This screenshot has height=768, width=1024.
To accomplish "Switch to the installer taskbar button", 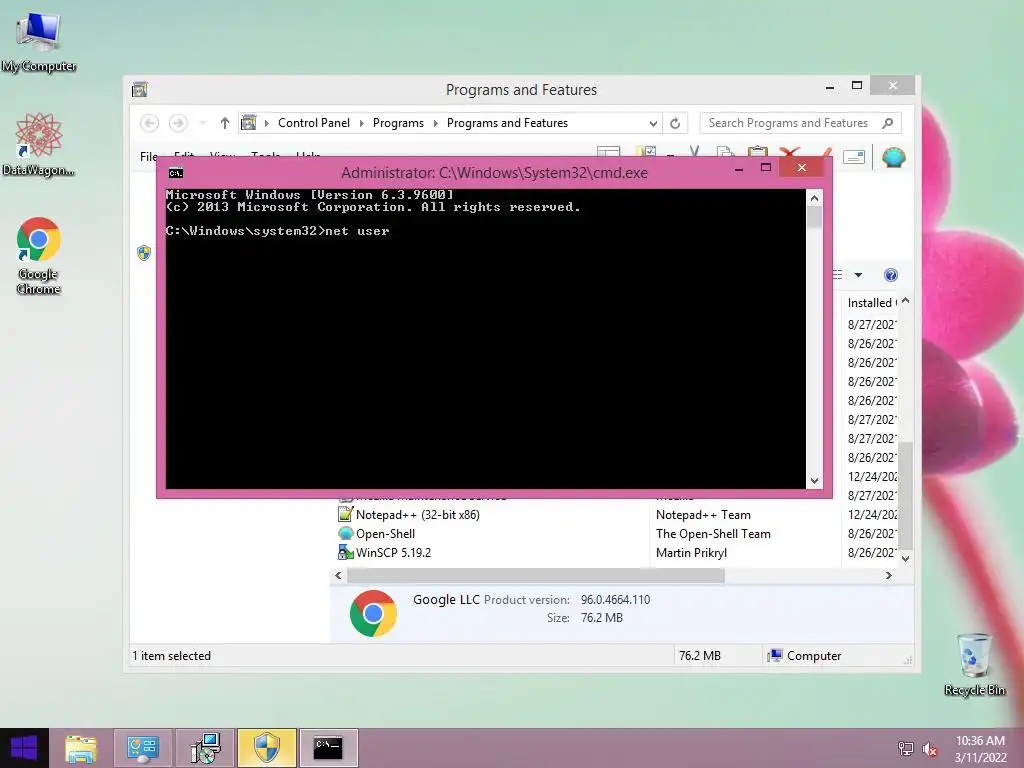I will [x=205, y=748].
